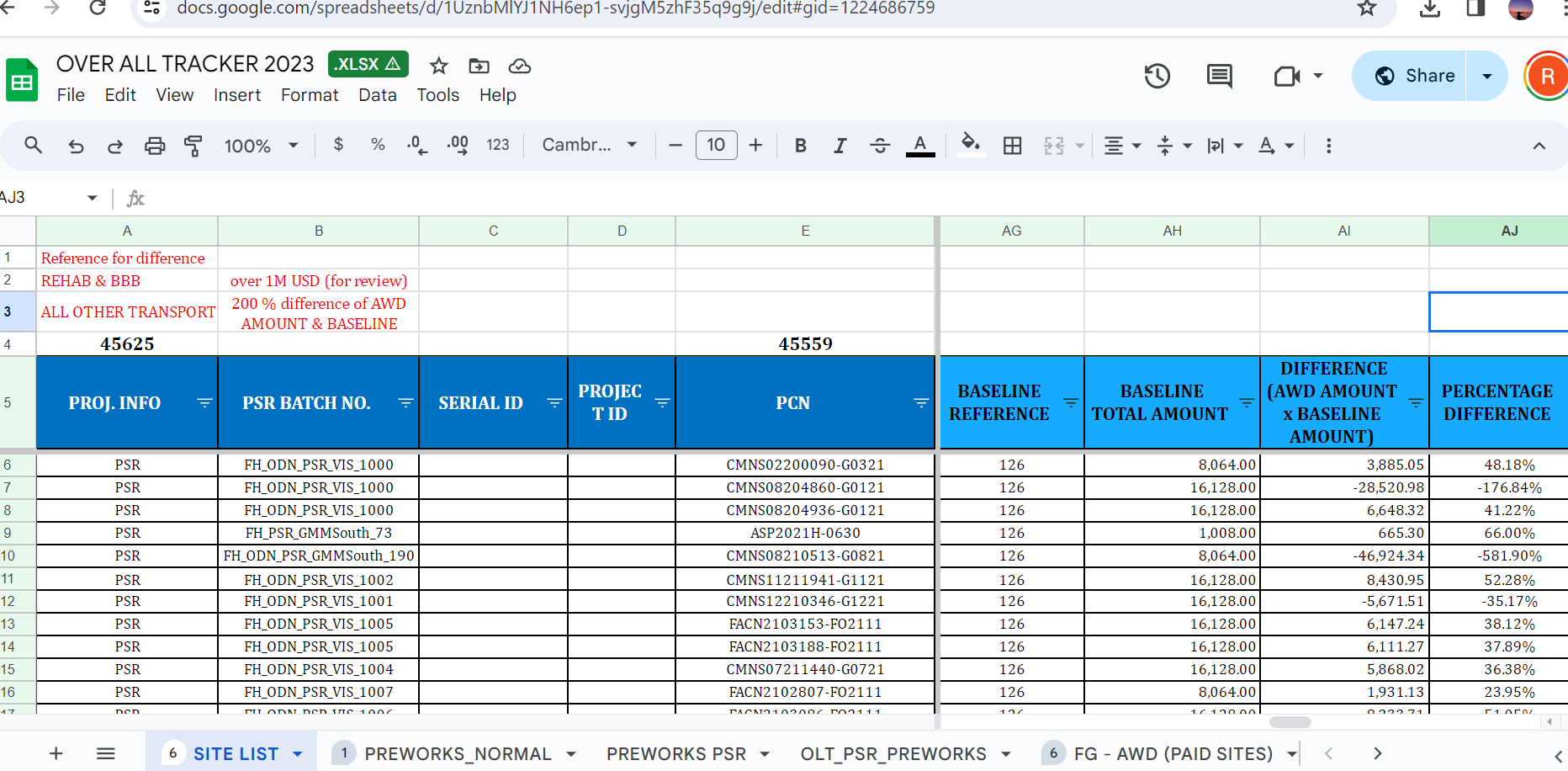Open the View menu
Screen dimensions: 1568x771
pos(175,95)
